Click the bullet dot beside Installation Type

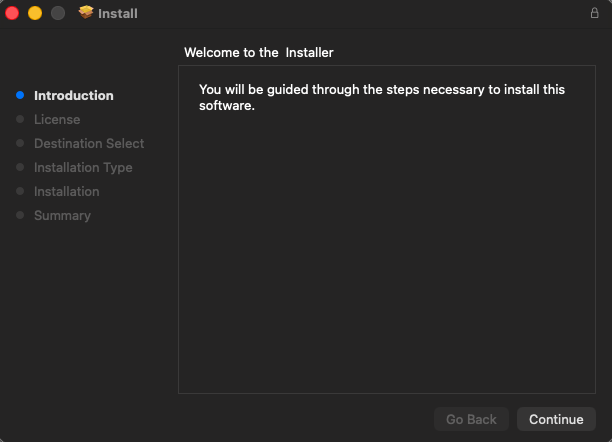20,168
